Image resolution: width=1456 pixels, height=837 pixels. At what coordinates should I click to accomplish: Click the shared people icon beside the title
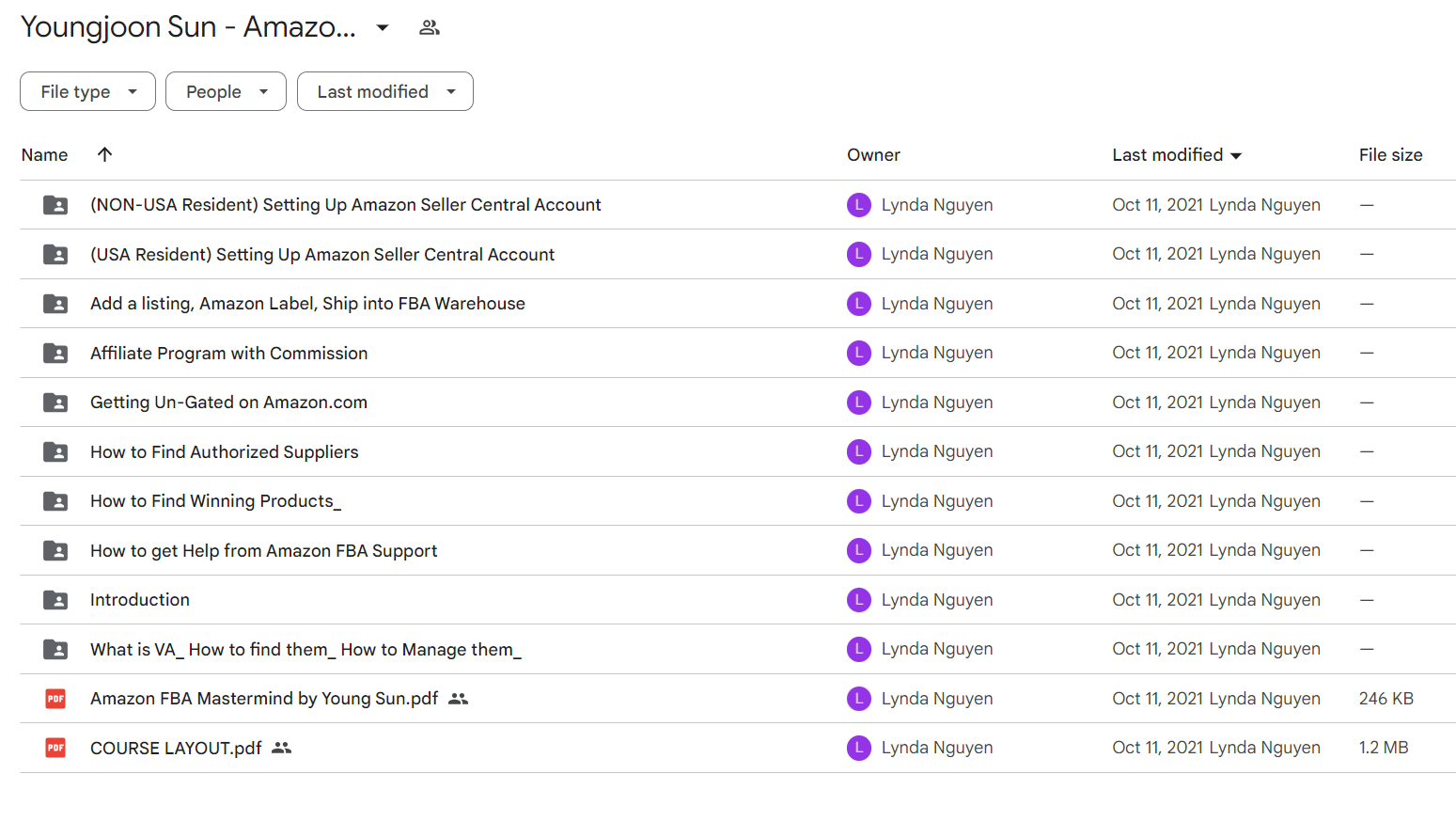(430, 28)
